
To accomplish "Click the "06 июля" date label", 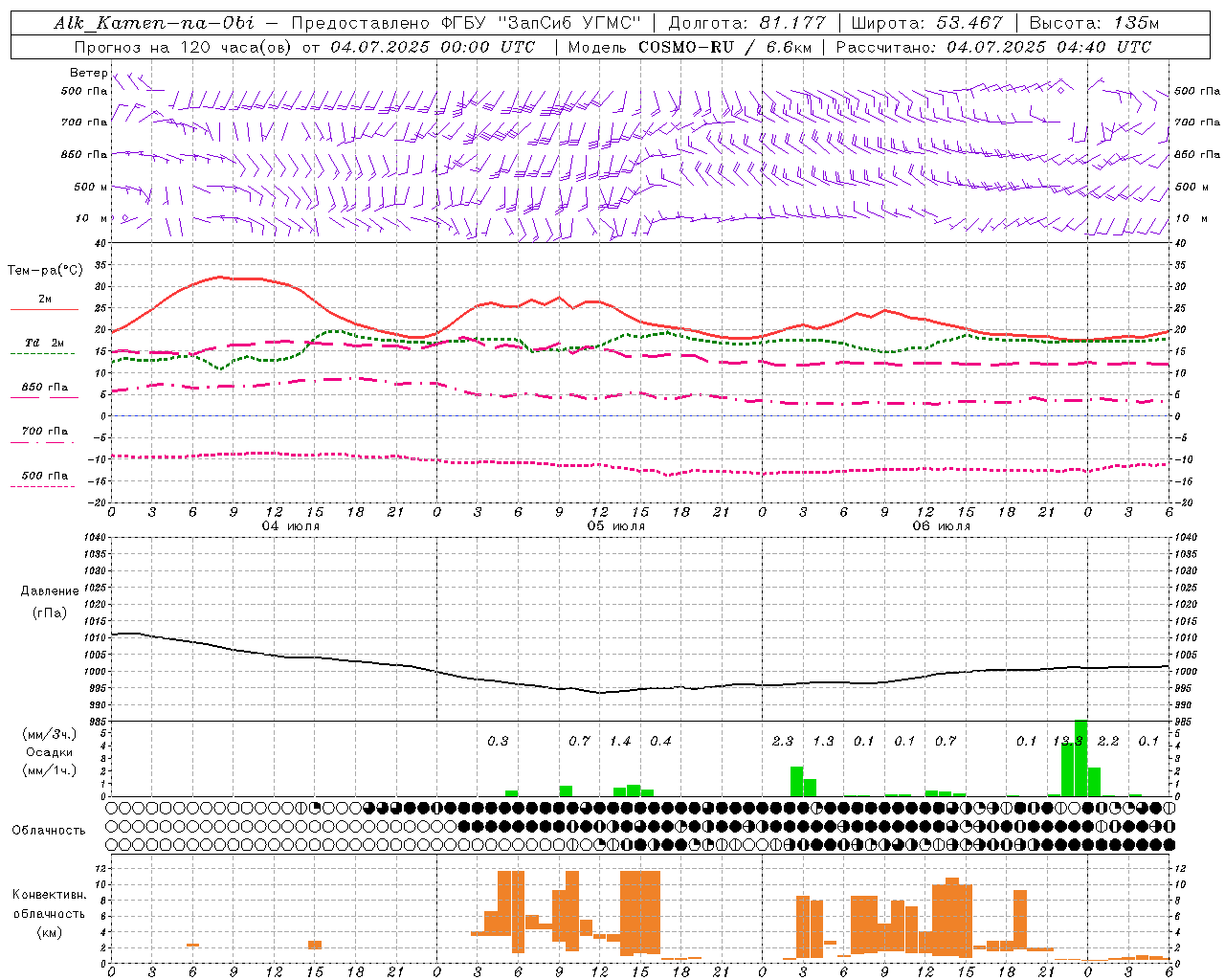I will click(942, 526).
